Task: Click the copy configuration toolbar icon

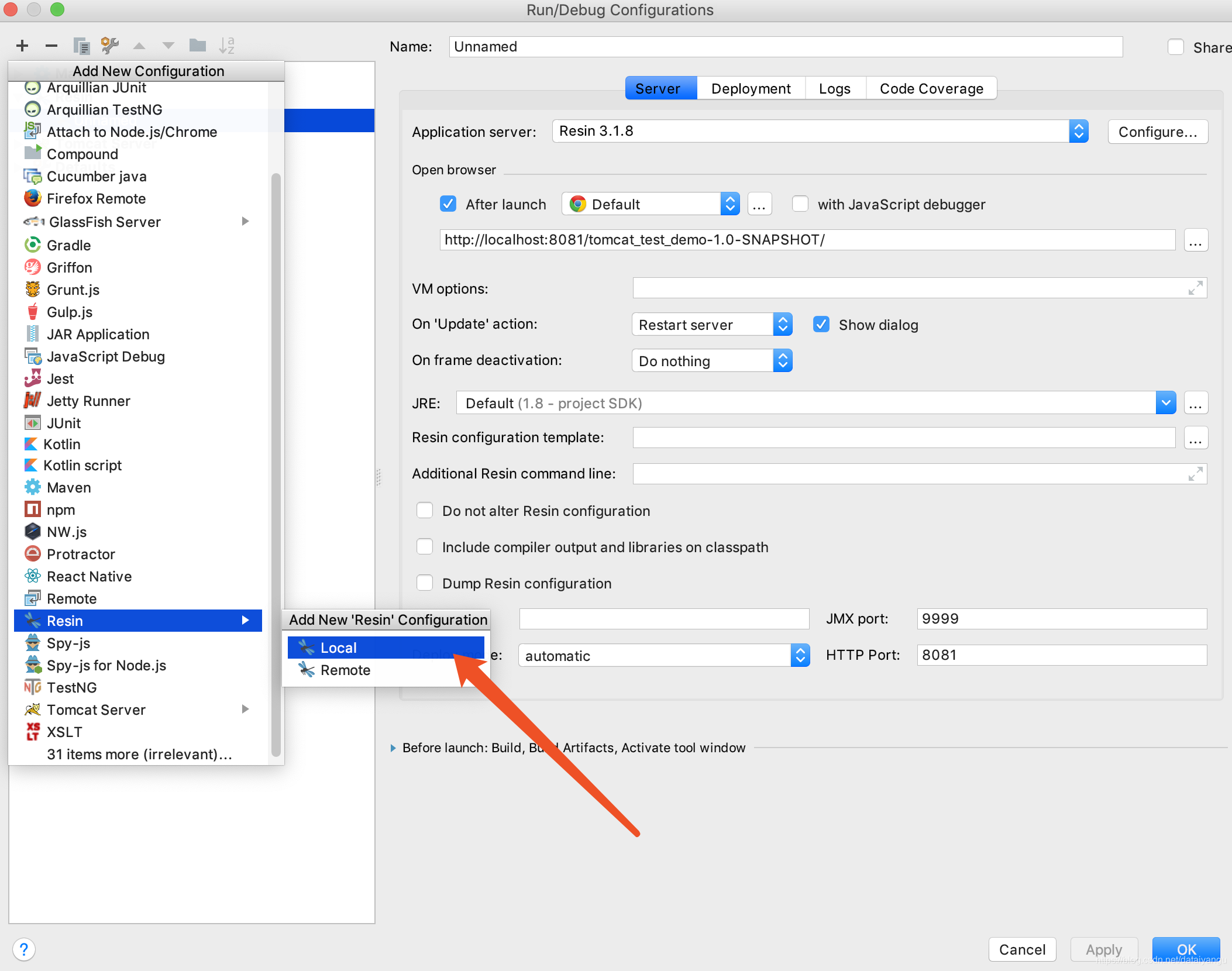Action: [x=81, y=46]
